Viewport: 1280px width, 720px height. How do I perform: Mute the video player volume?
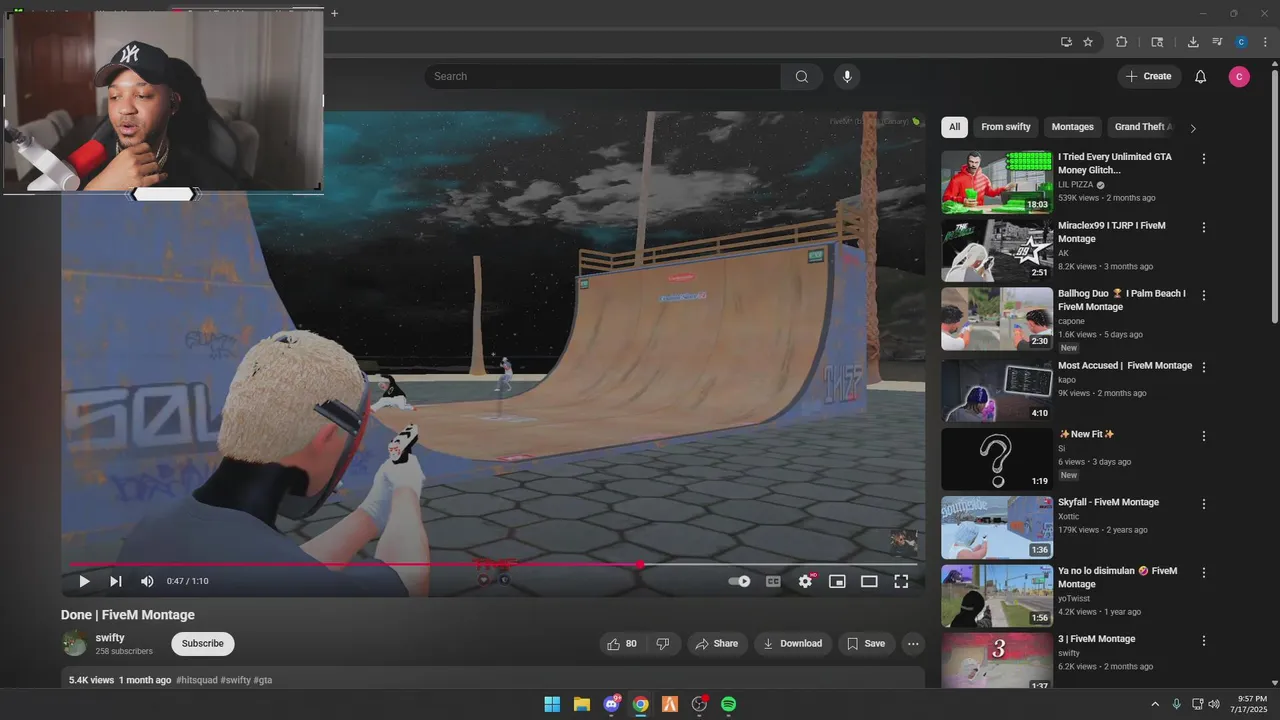point(147,581)
